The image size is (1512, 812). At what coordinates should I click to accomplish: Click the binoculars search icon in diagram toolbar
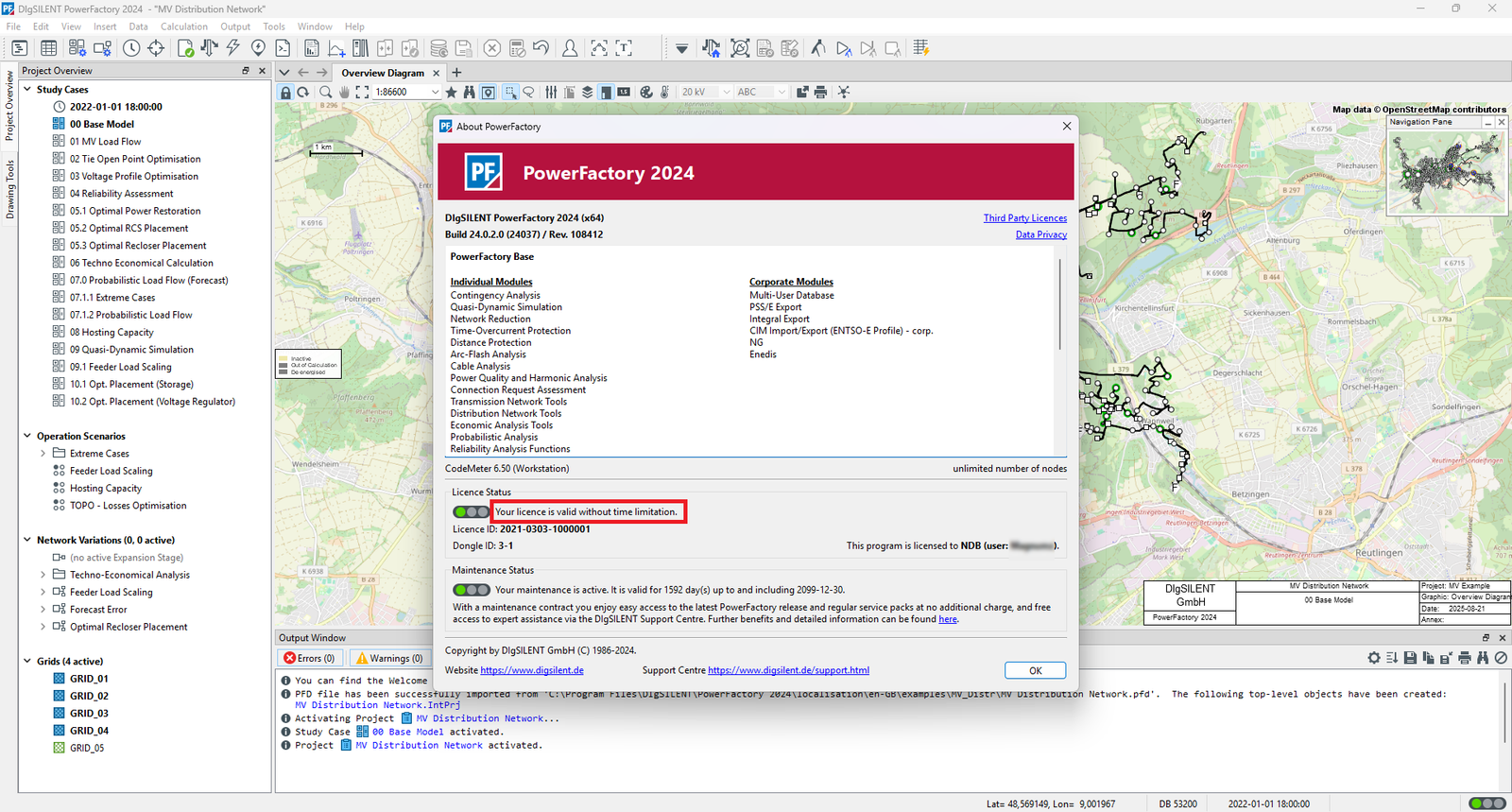(x=469, y=92)
